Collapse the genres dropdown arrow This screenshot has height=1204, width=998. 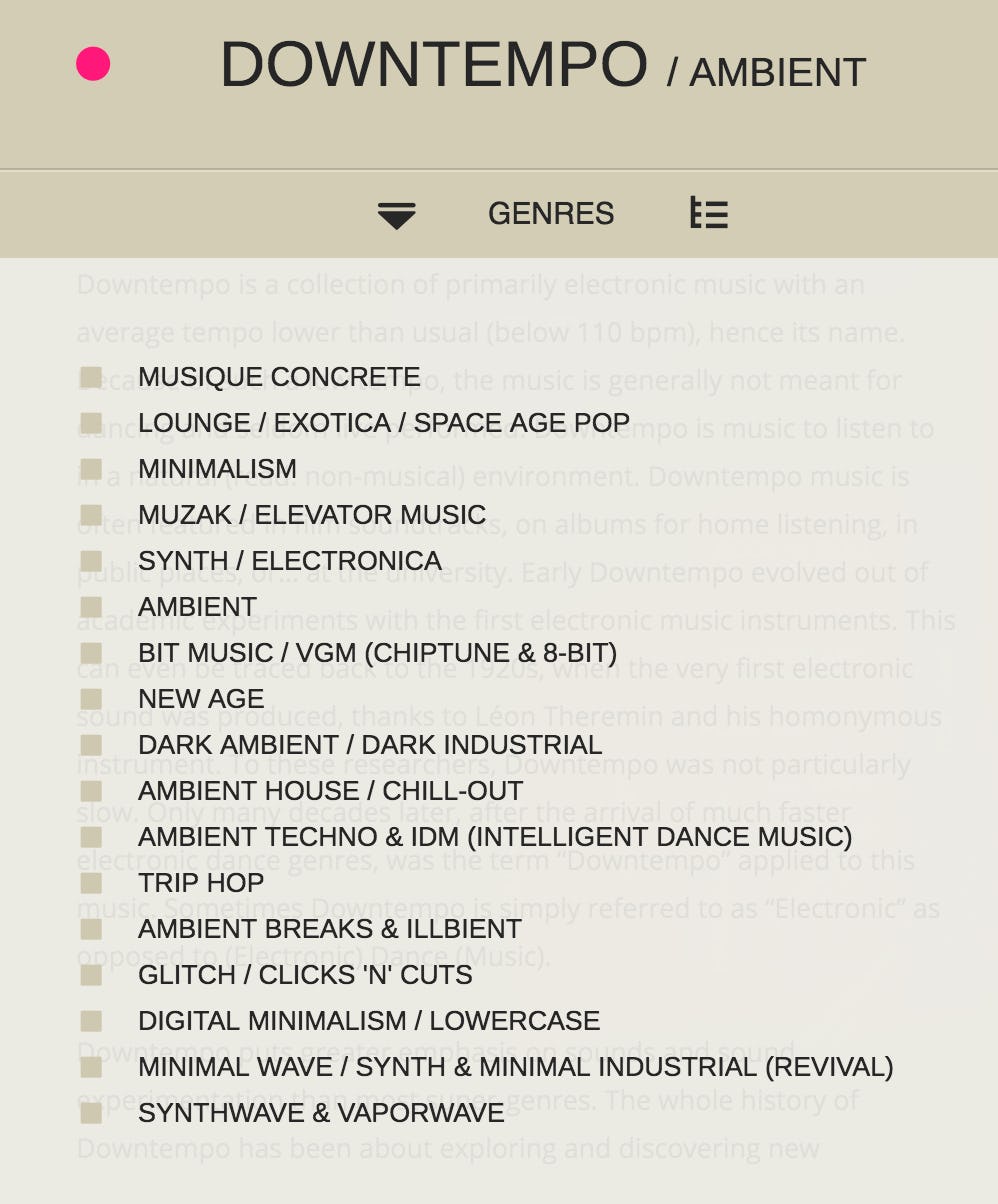coord(396,214)
